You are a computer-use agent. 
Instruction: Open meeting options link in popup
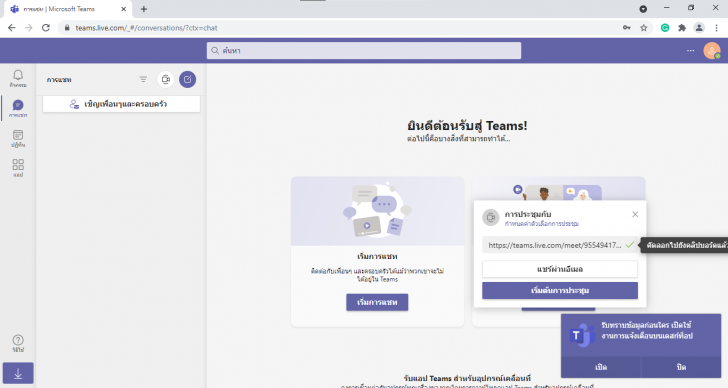point(541,224)
